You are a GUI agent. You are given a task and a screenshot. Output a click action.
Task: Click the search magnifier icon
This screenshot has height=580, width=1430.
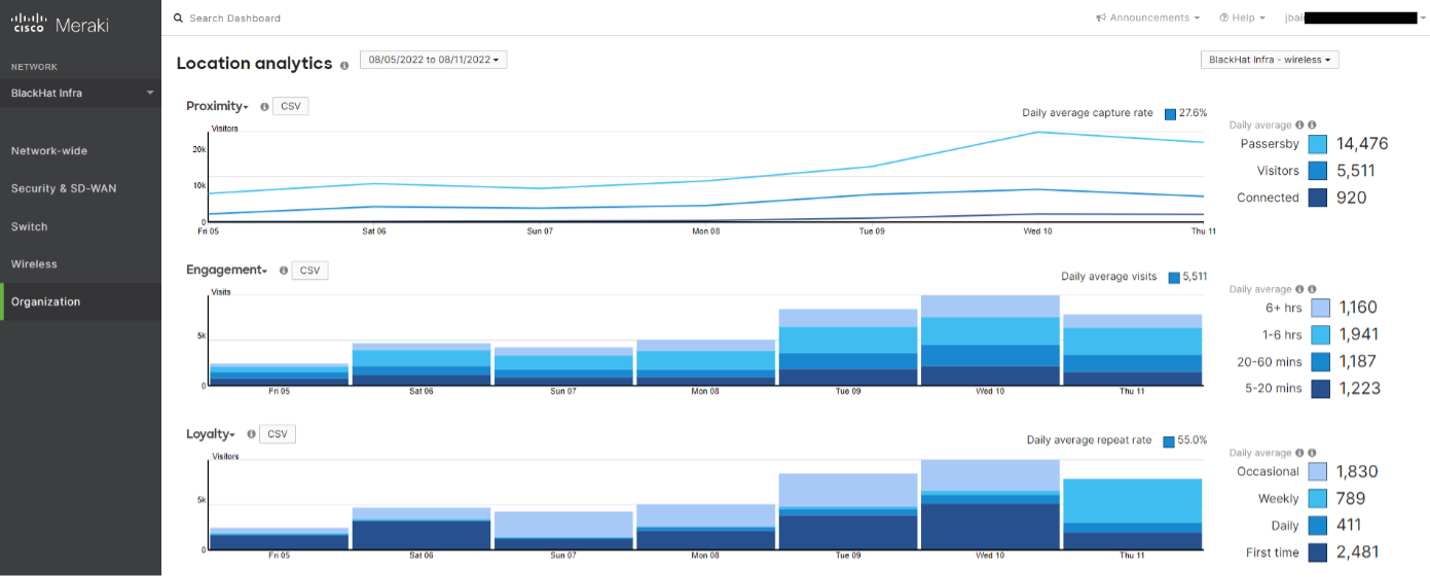178,18
